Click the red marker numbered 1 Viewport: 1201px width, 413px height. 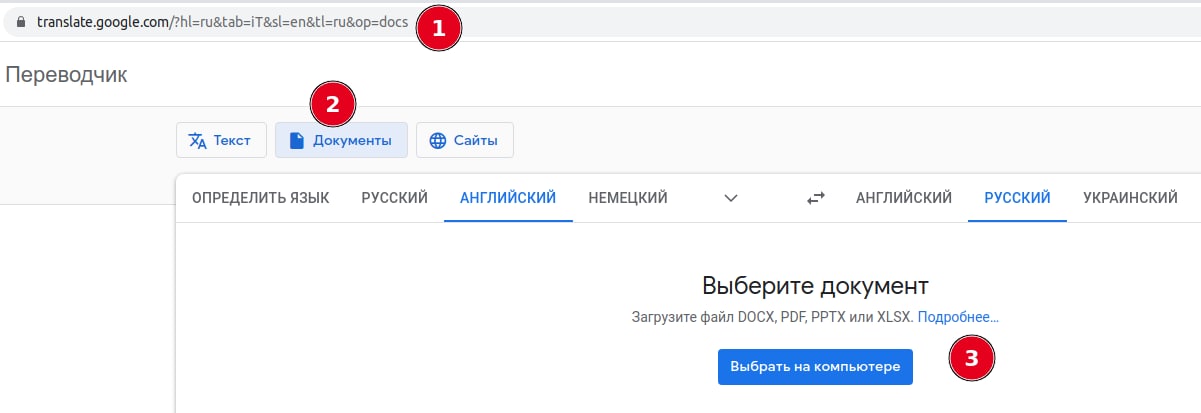(x=438, y=29)
